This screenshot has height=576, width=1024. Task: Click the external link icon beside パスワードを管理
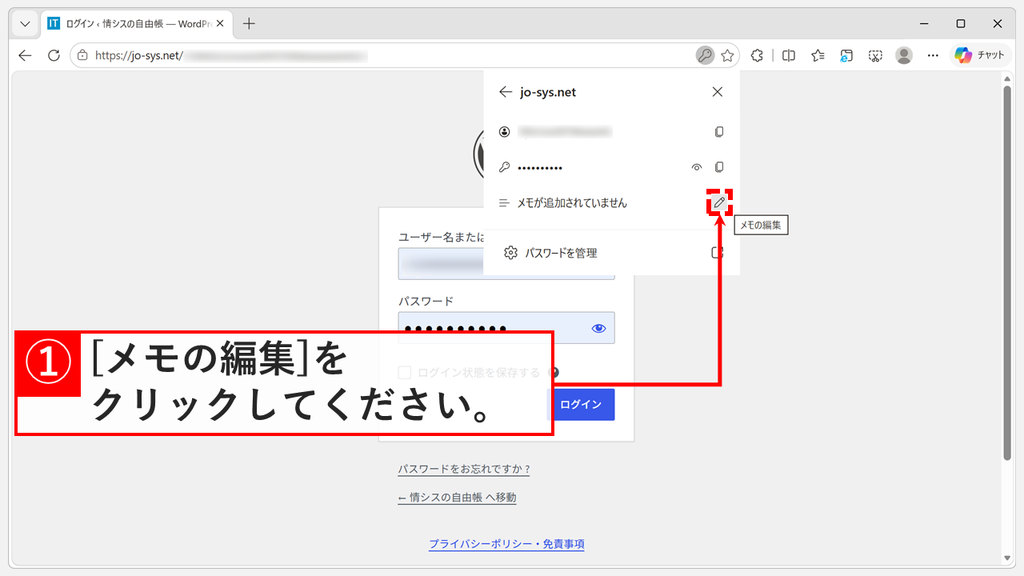(717, 253)
